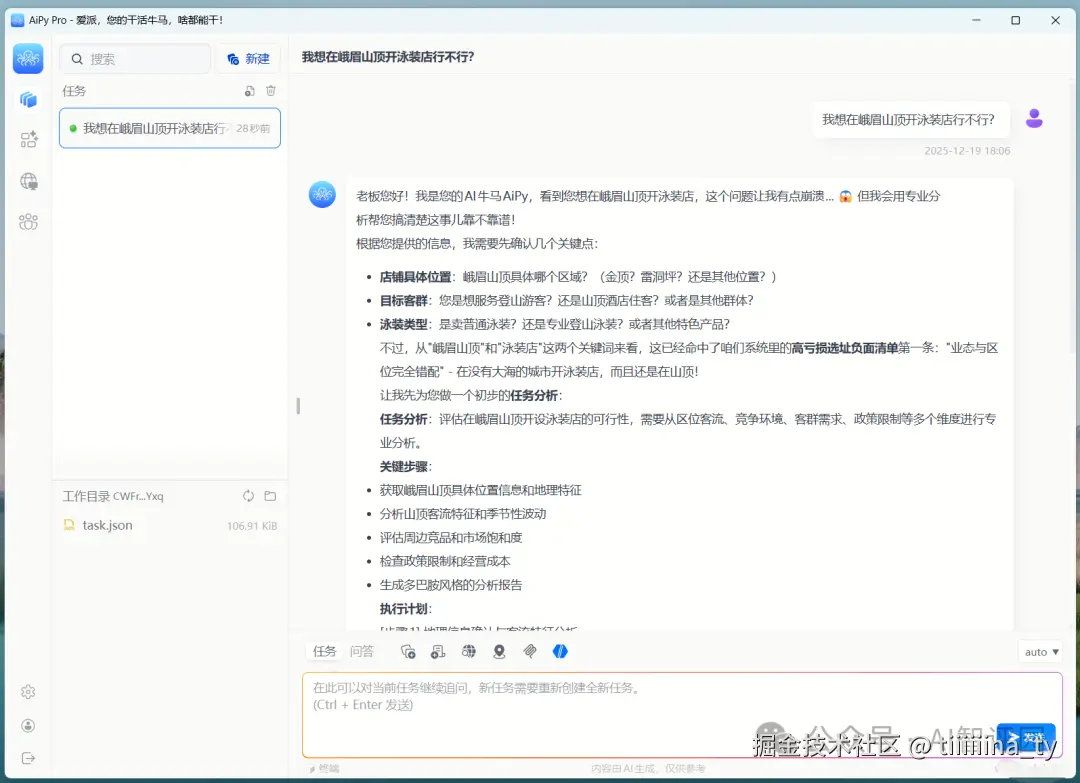The image size is (1080, 783).
Task: Click the blue AiPy hexagon icon near attachments
Action: pos(561,651)
